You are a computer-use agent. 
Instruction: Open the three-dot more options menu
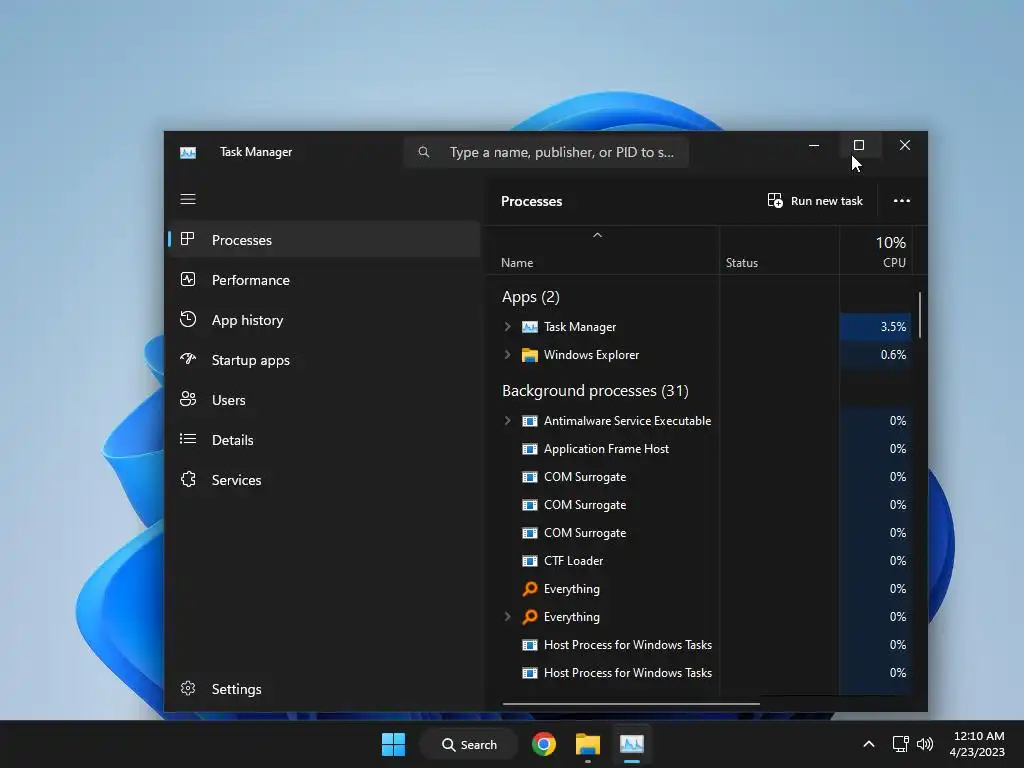click(902, 200)
